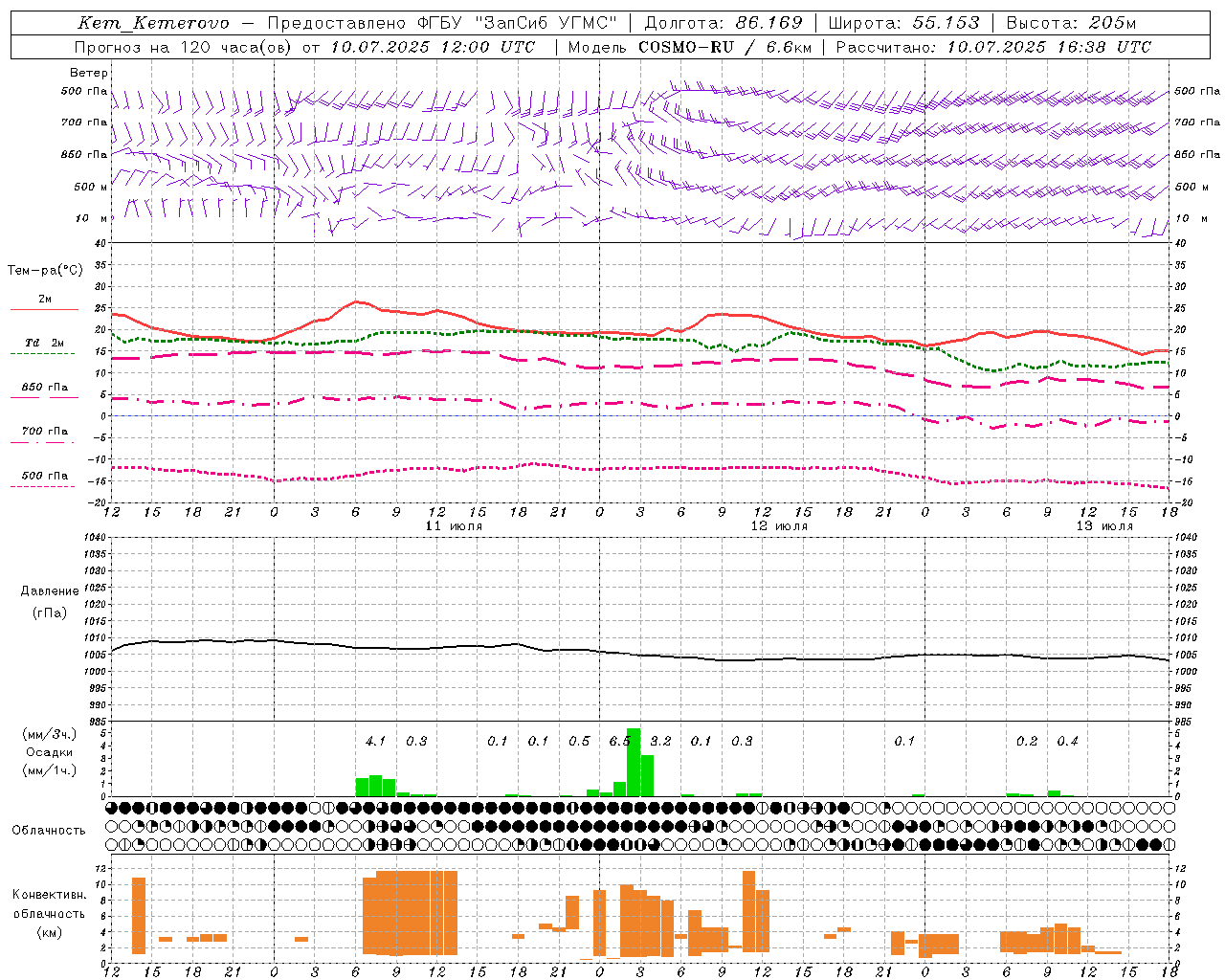Click the Td 2м legend entry
The width and height of the screenshot is (1225, 980).
pyautogui.click(x=45, y=343)
